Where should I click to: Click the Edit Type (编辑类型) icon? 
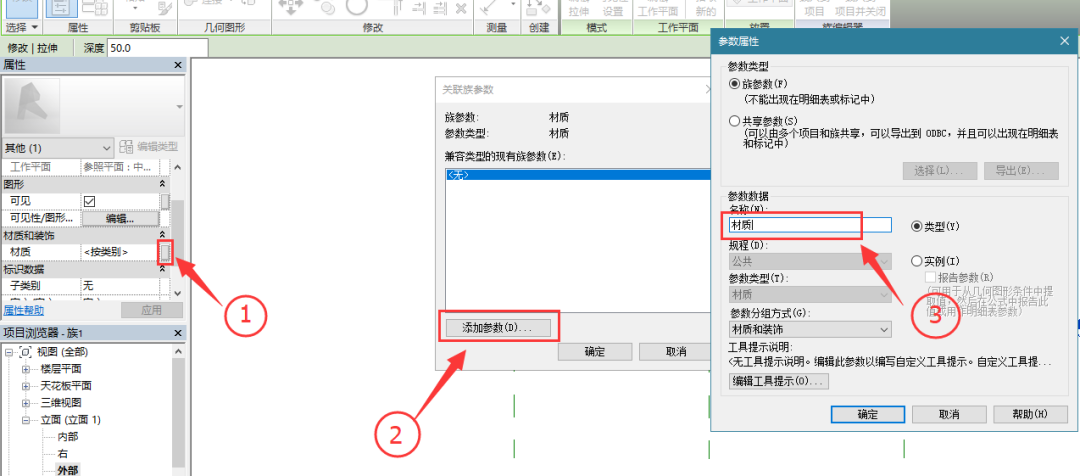point(125,147)
